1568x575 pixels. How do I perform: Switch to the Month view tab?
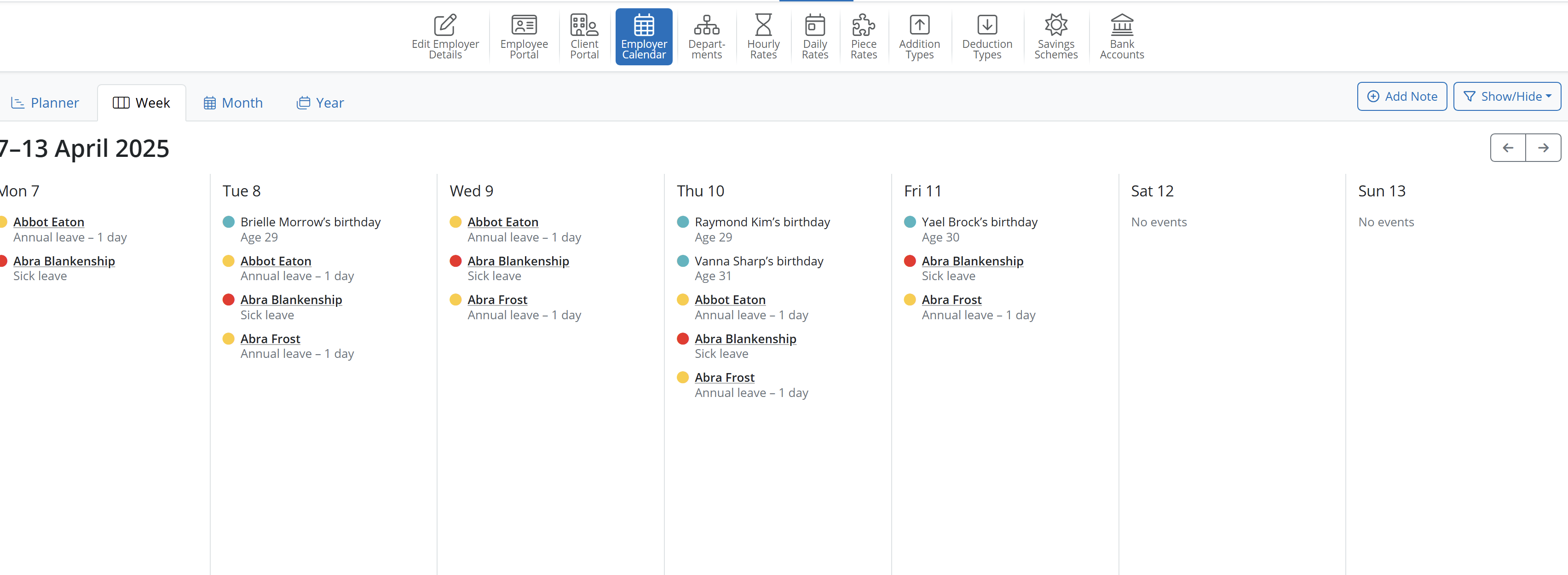tap(232, 103)
